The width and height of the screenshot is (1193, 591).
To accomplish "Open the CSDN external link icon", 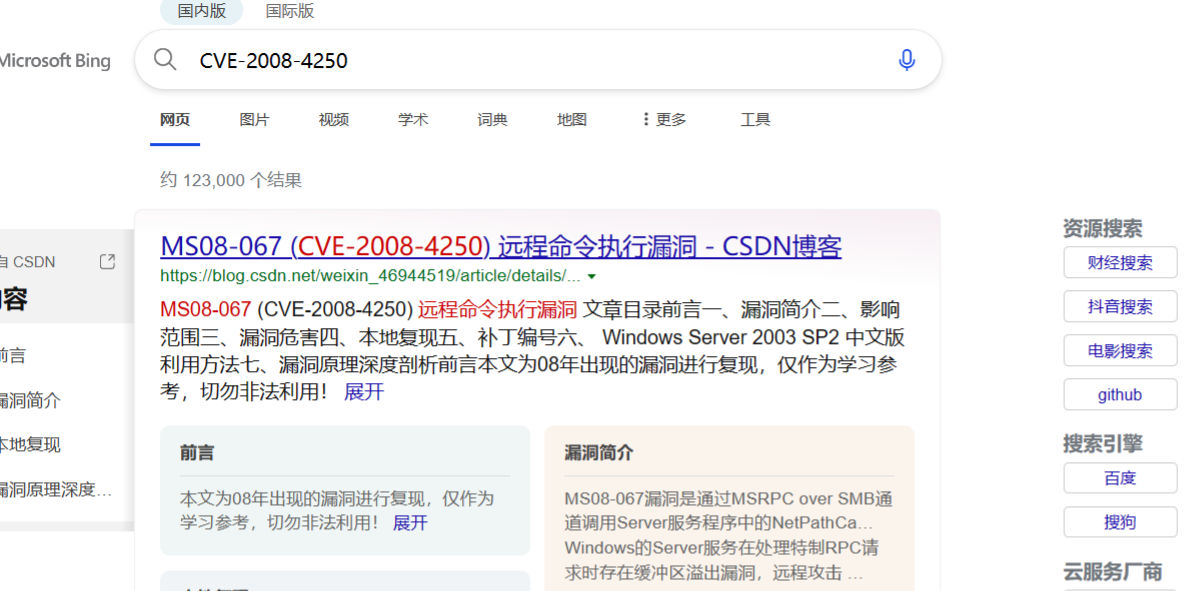I will (107, 262).
